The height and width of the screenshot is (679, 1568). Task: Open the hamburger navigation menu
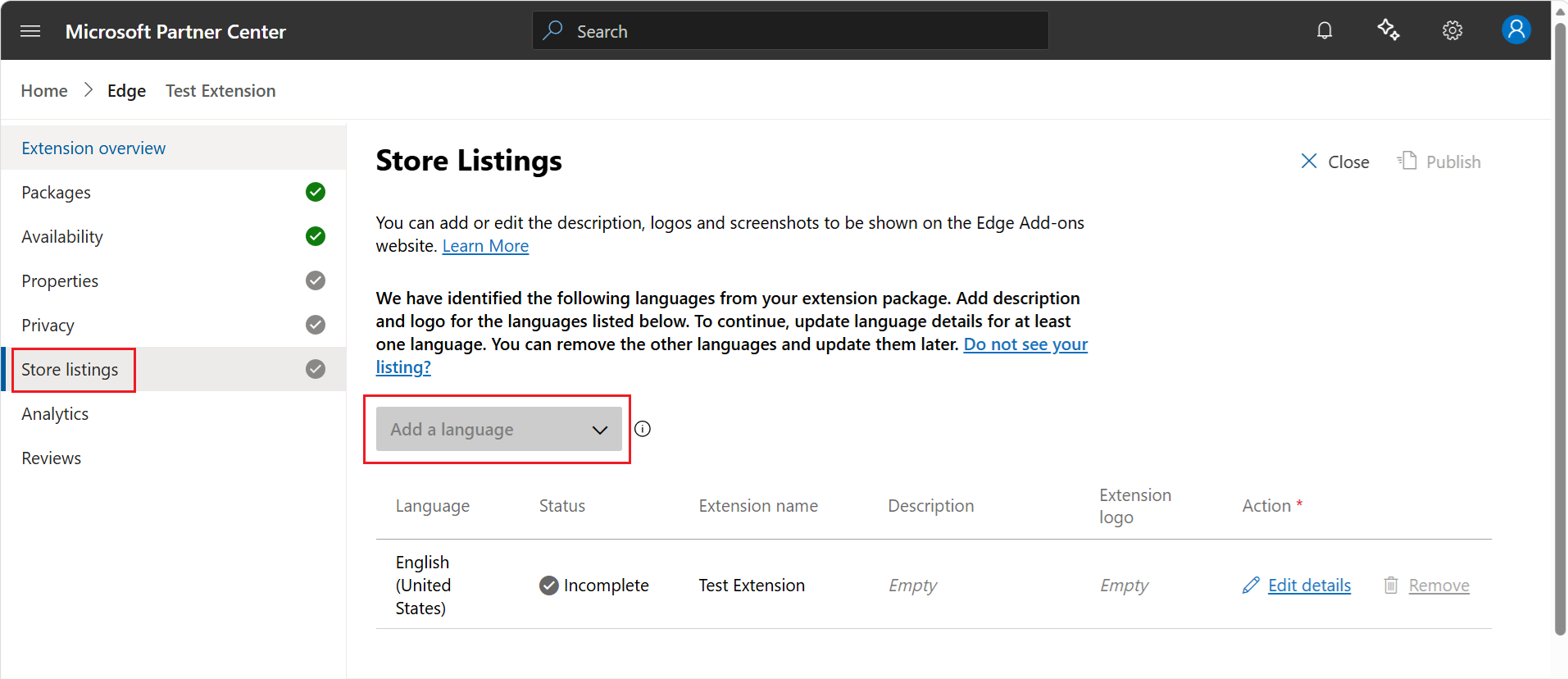pos(30,31)
